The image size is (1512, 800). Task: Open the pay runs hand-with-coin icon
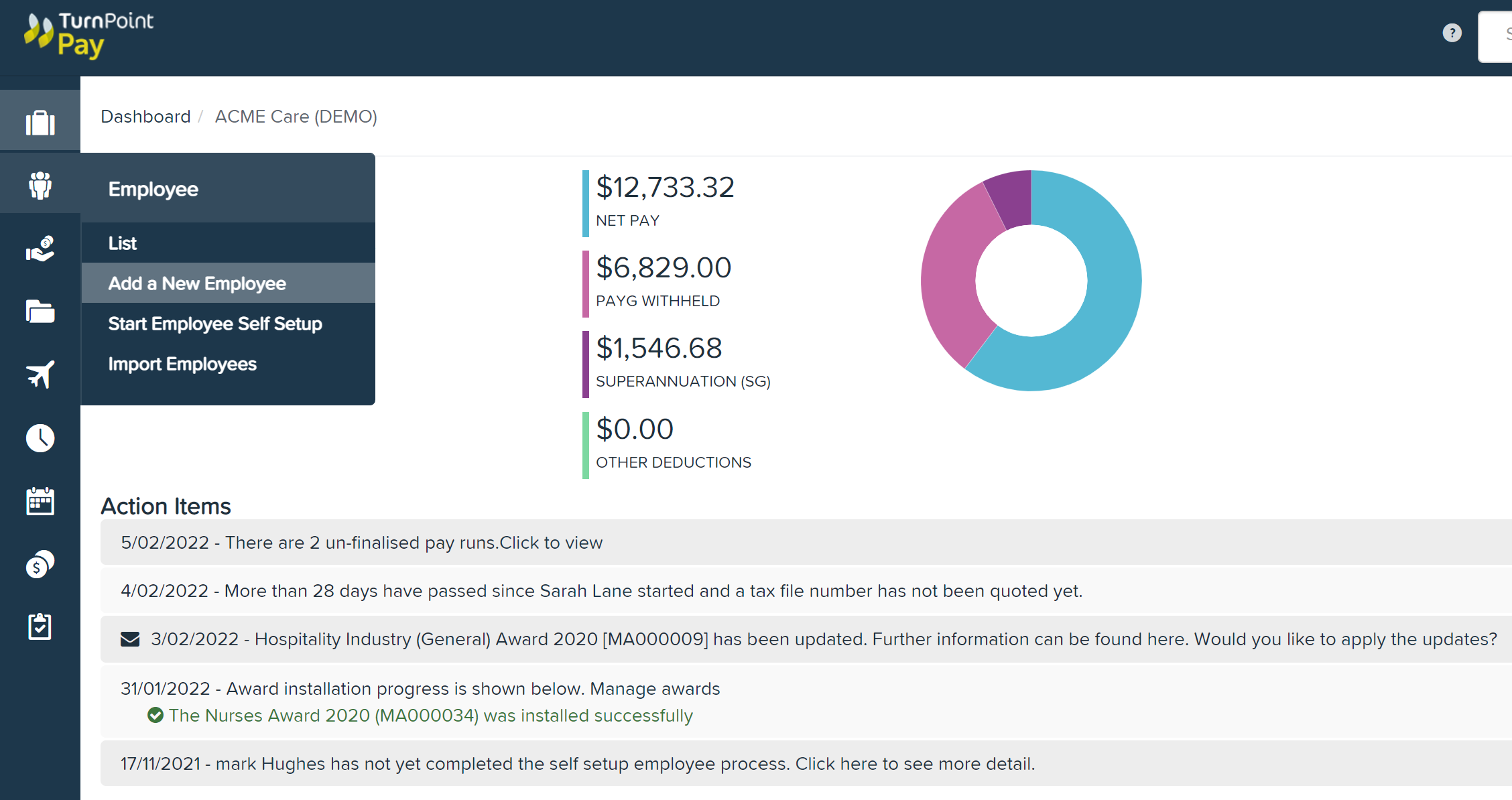[40, 248]
